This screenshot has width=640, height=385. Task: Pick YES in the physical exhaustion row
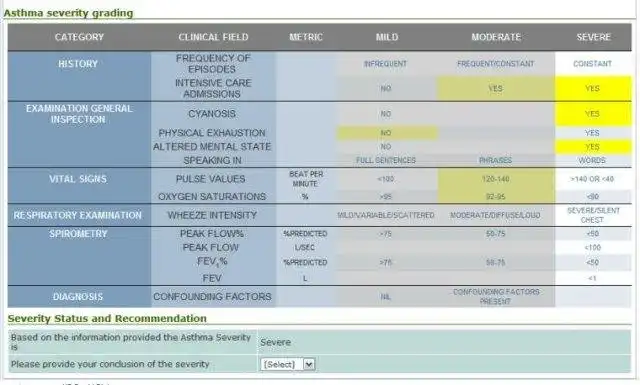[593, 133]
